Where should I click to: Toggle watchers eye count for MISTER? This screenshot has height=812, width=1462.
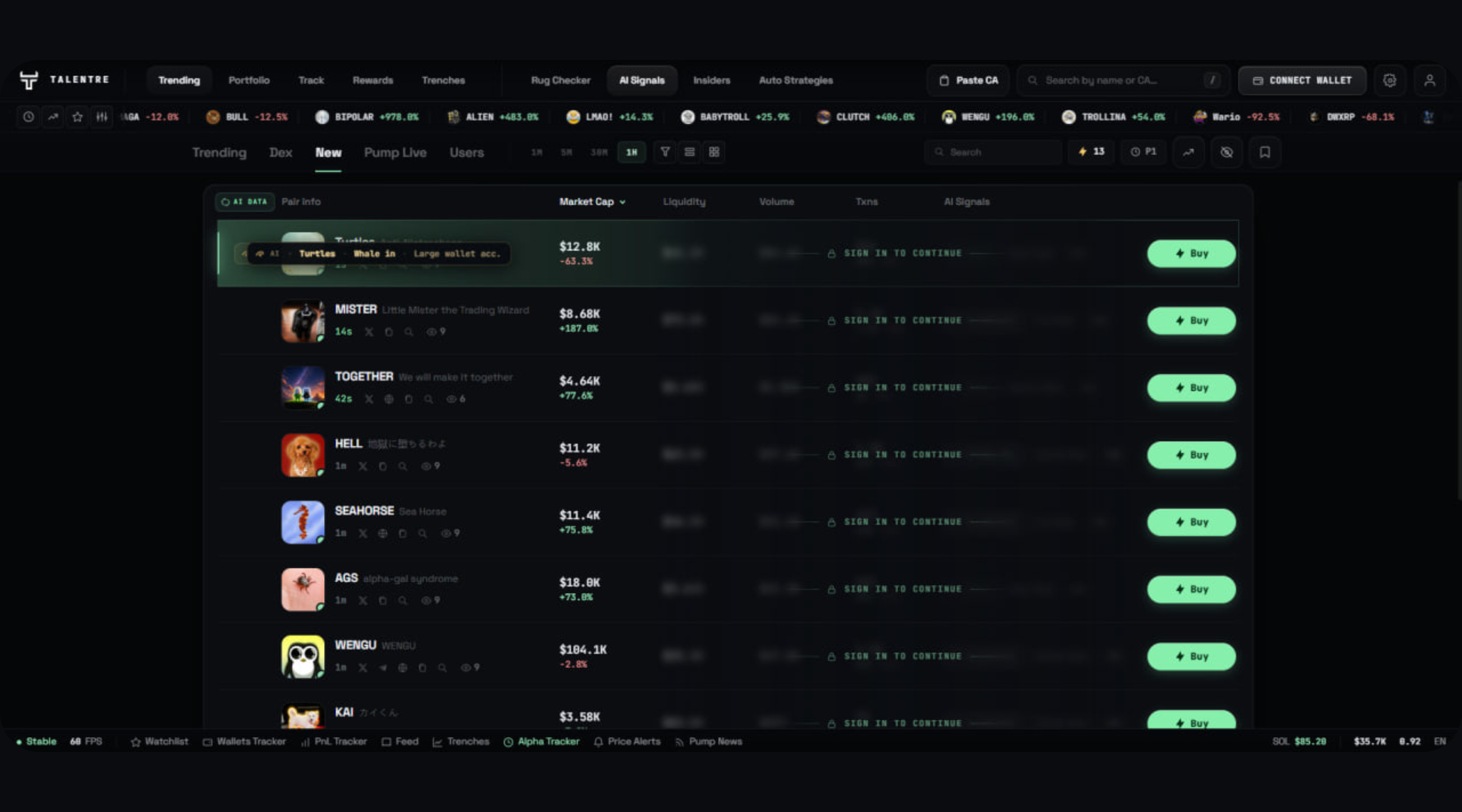click(x=436, y=332)
